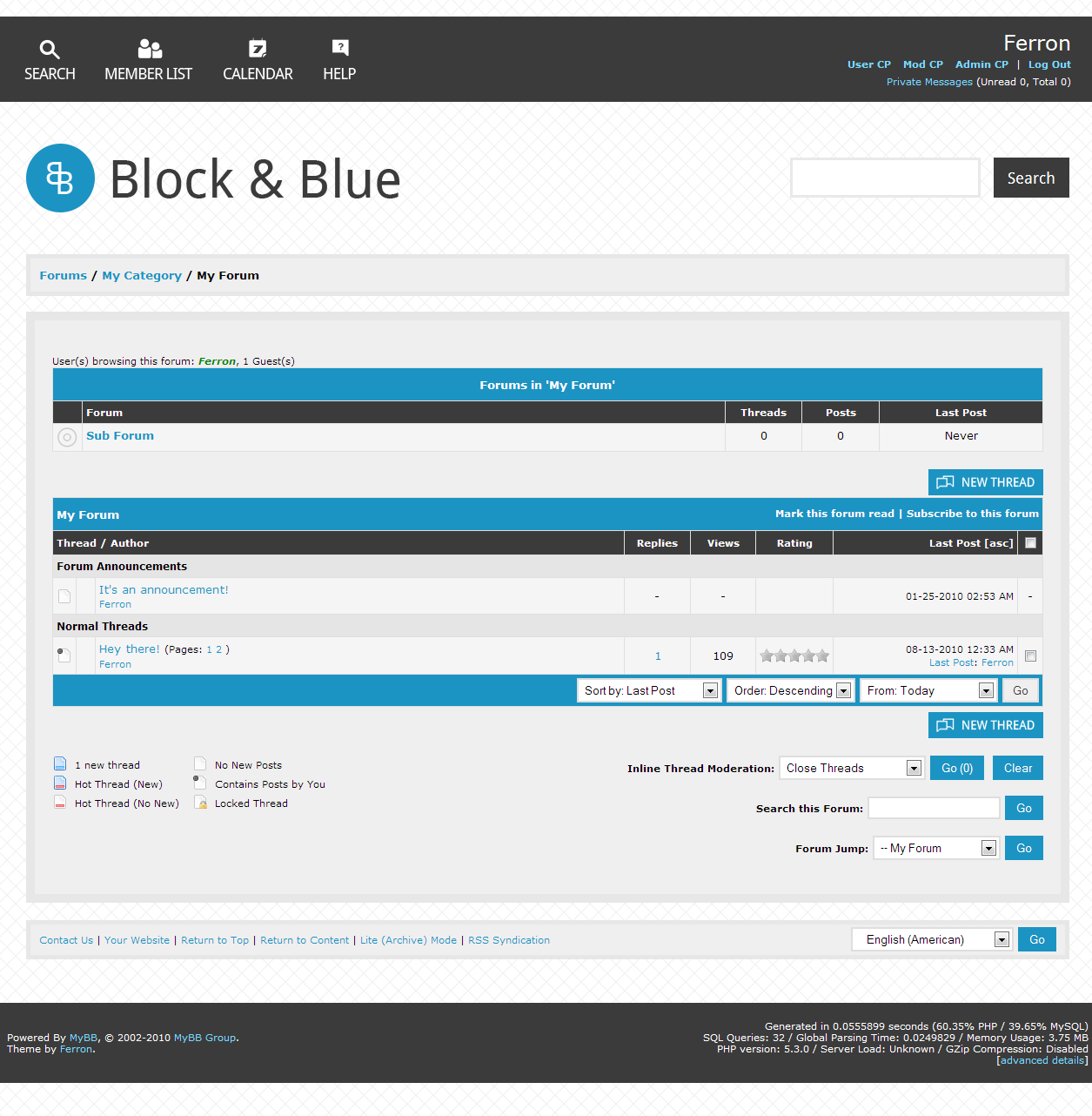Click the 'Hey there!' thread status icon
Viewport: 1092px width, 1116px height.
point(64,655)
